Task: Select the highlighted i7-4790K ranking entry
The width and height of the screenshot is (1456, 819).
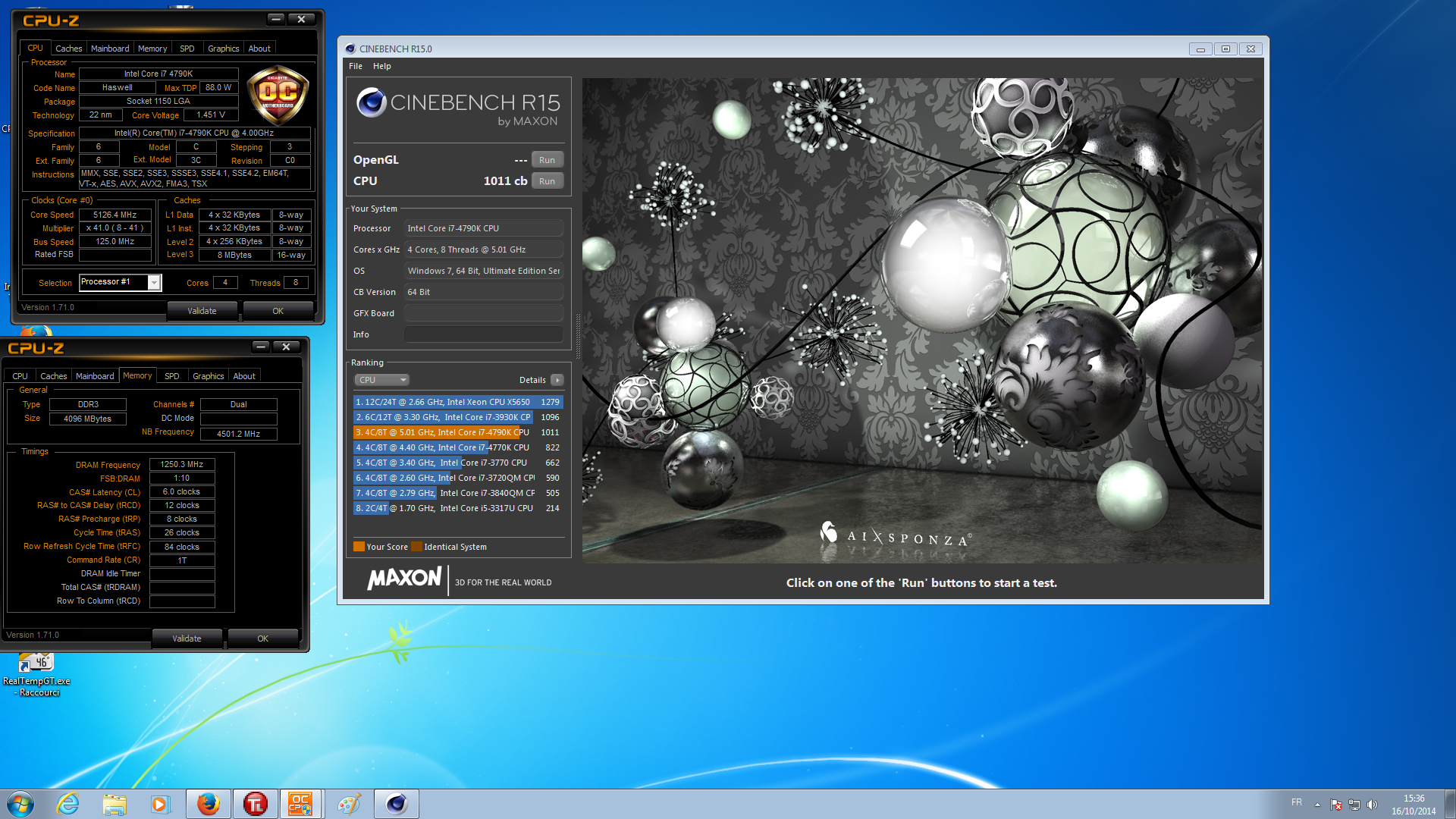Action: (458, 432)
